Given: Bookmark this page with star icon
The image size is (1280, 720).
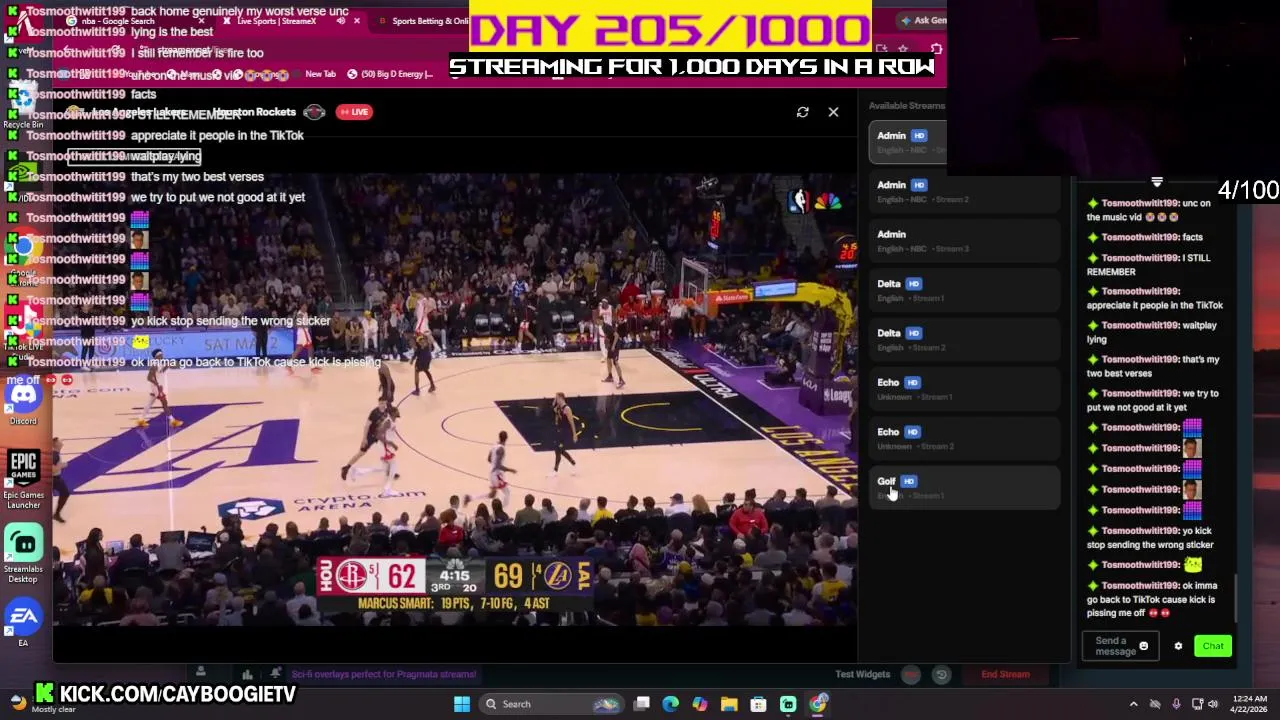Looking at the screenshot, I should click(x=902, y=49).
